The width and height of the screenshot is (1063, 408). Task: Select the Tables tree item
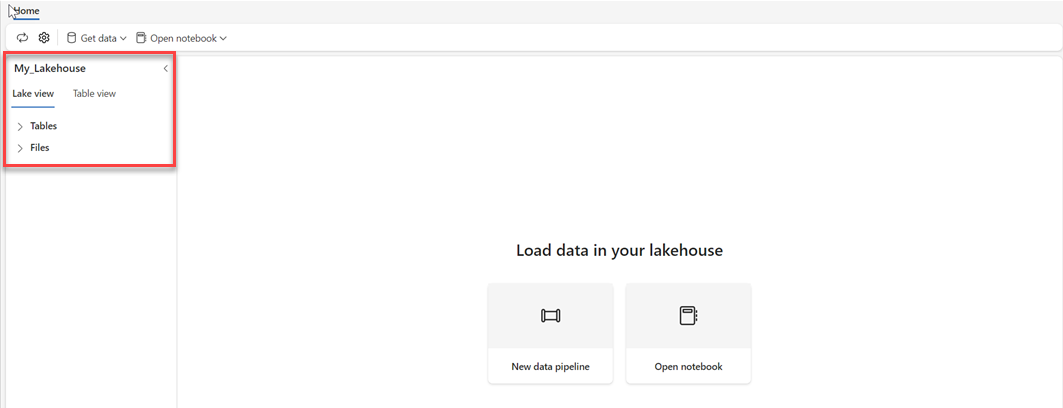(x=43, y=127)
